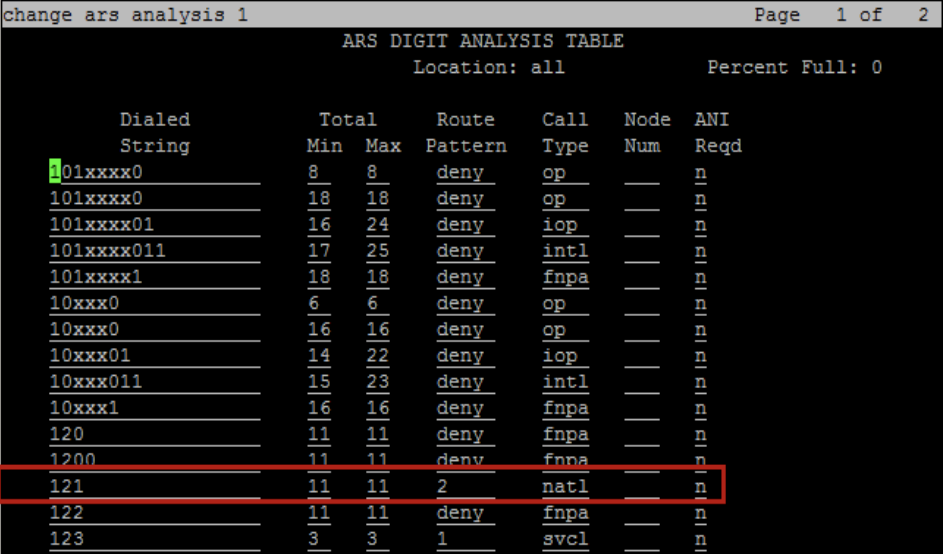Click min value 3 in row 123

[319, 539]
